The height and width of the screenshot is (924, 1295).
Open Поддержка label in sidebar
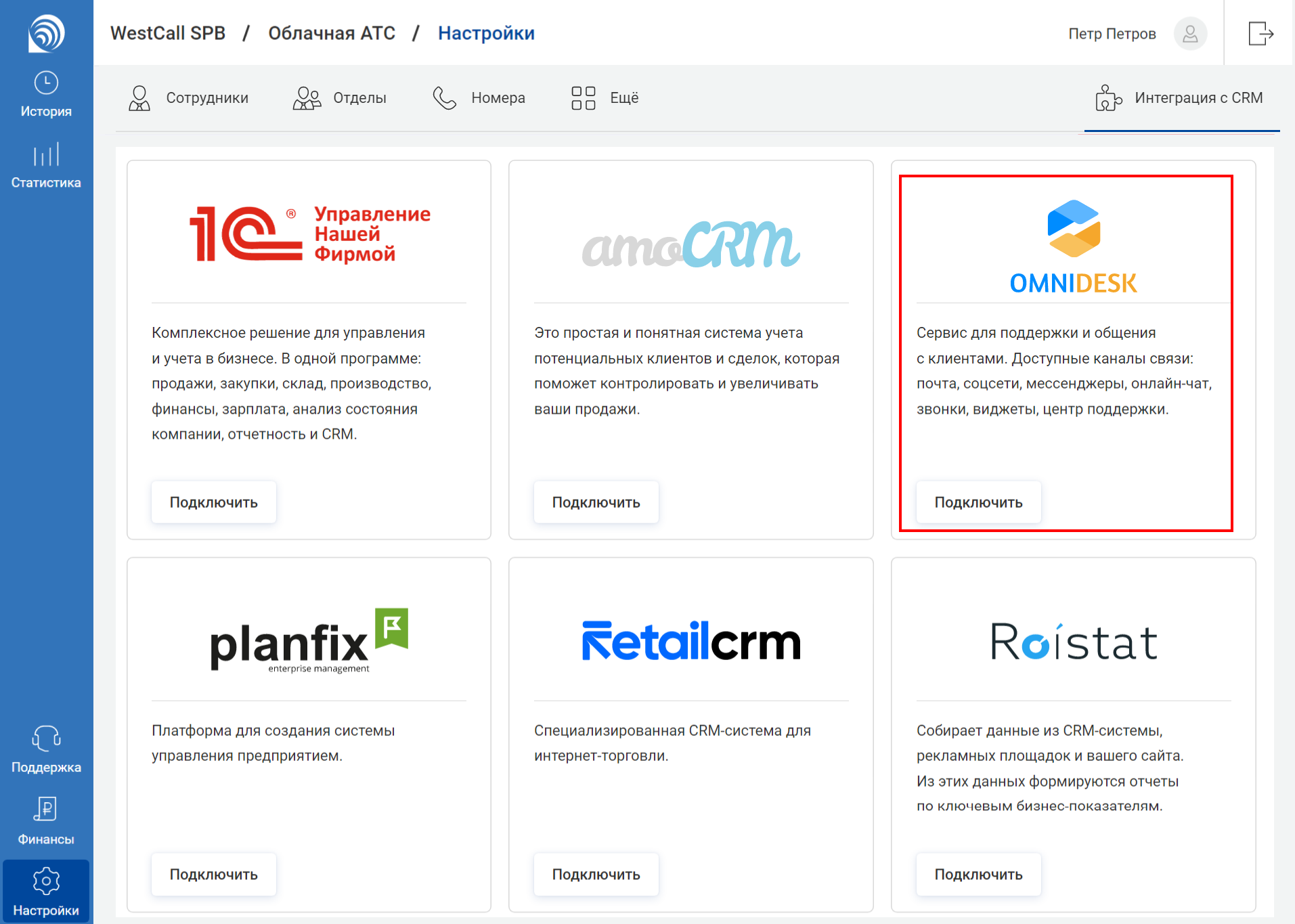[46, 768]
